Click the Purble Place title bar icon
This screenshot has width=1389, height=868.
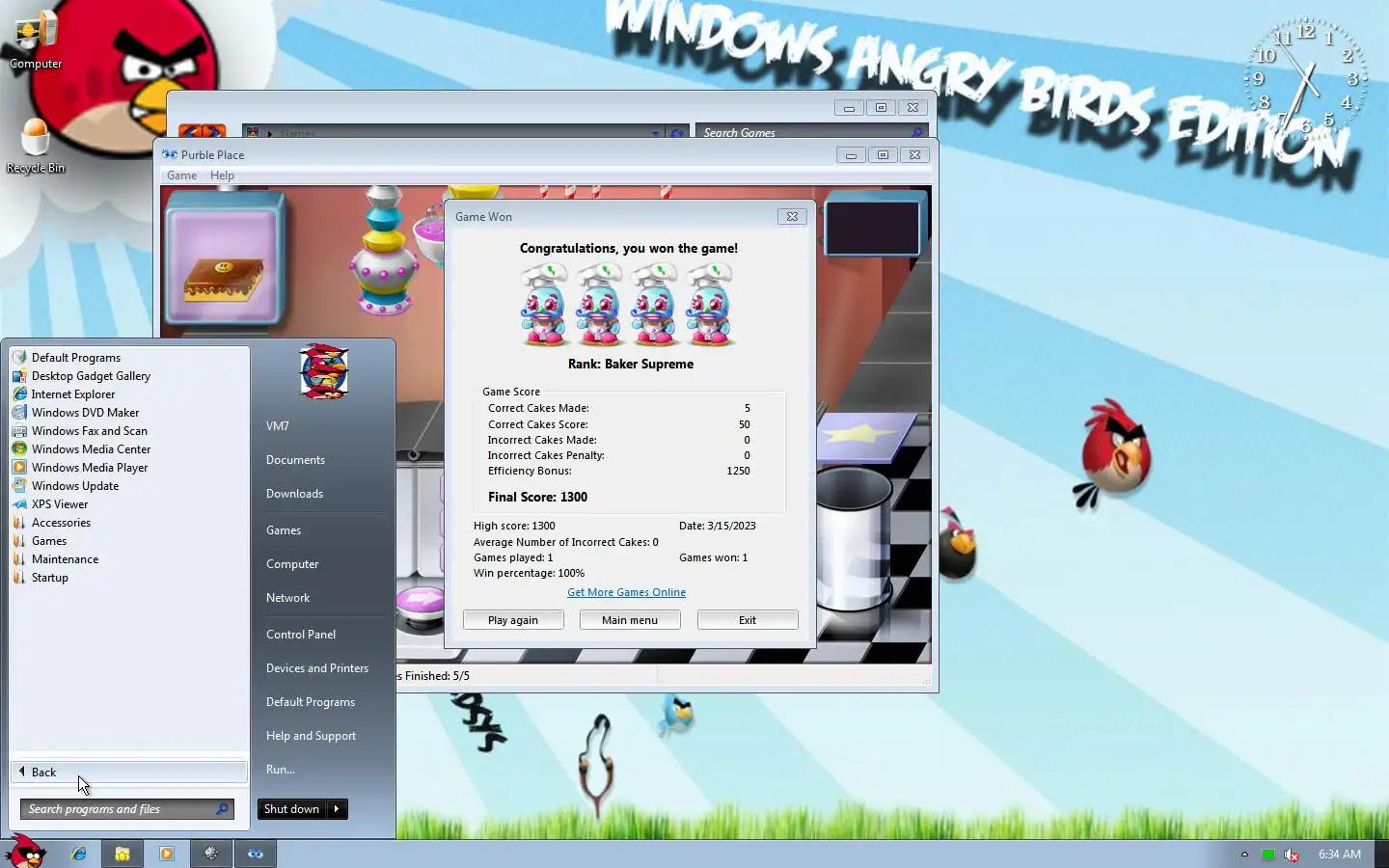click(170, 154)
